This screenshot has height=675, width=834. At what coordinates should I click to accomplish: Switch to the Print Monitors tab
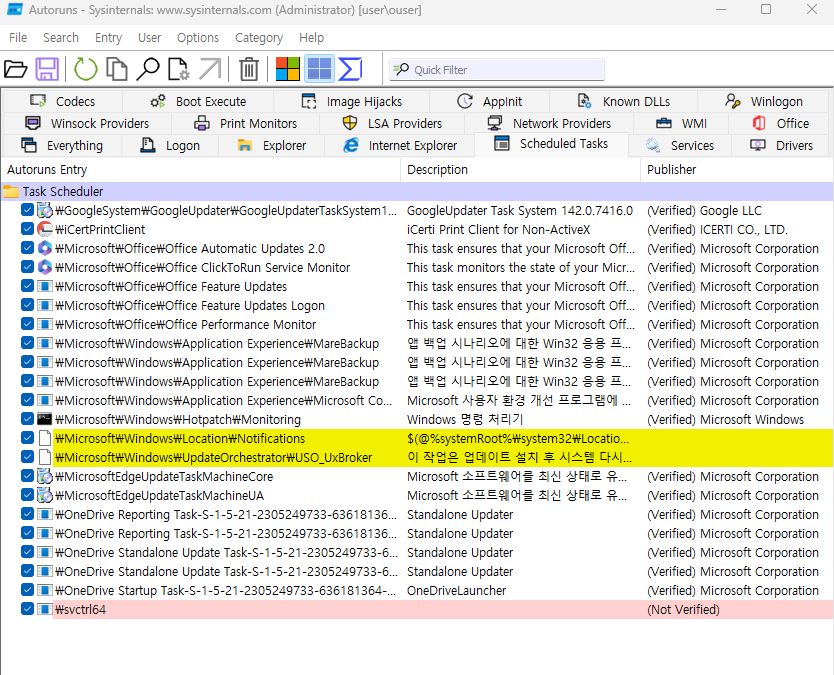click(x=245, y=123)
